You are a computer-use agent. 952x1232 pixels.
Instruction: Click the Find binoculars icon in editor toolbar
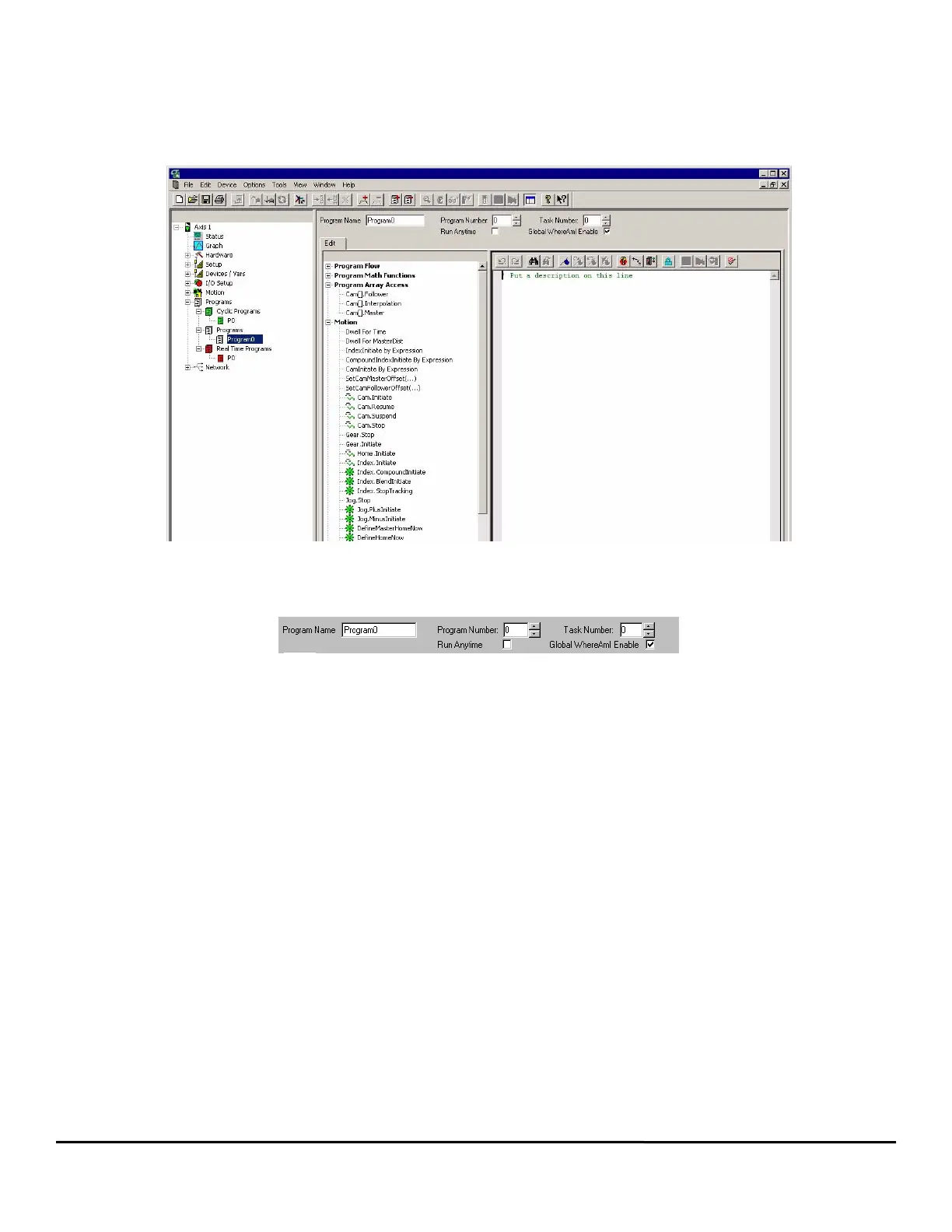pyautogui.click(x=534, y=261)
